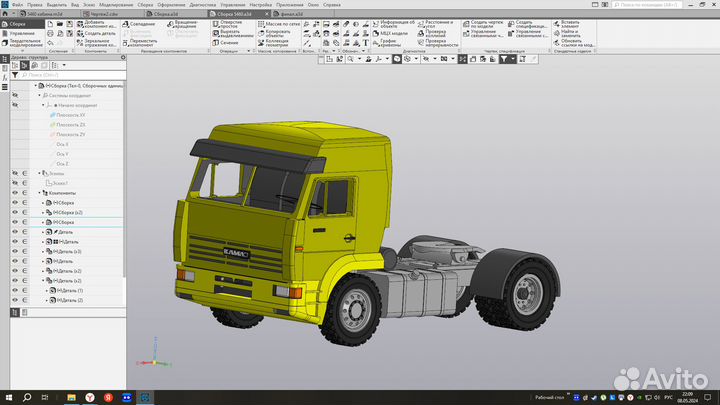Image resolution: width=720 pixels, height=405 pixels.
Task: Toggle visibility eye for Эскизы row
Action: click(x=15, y=173)
